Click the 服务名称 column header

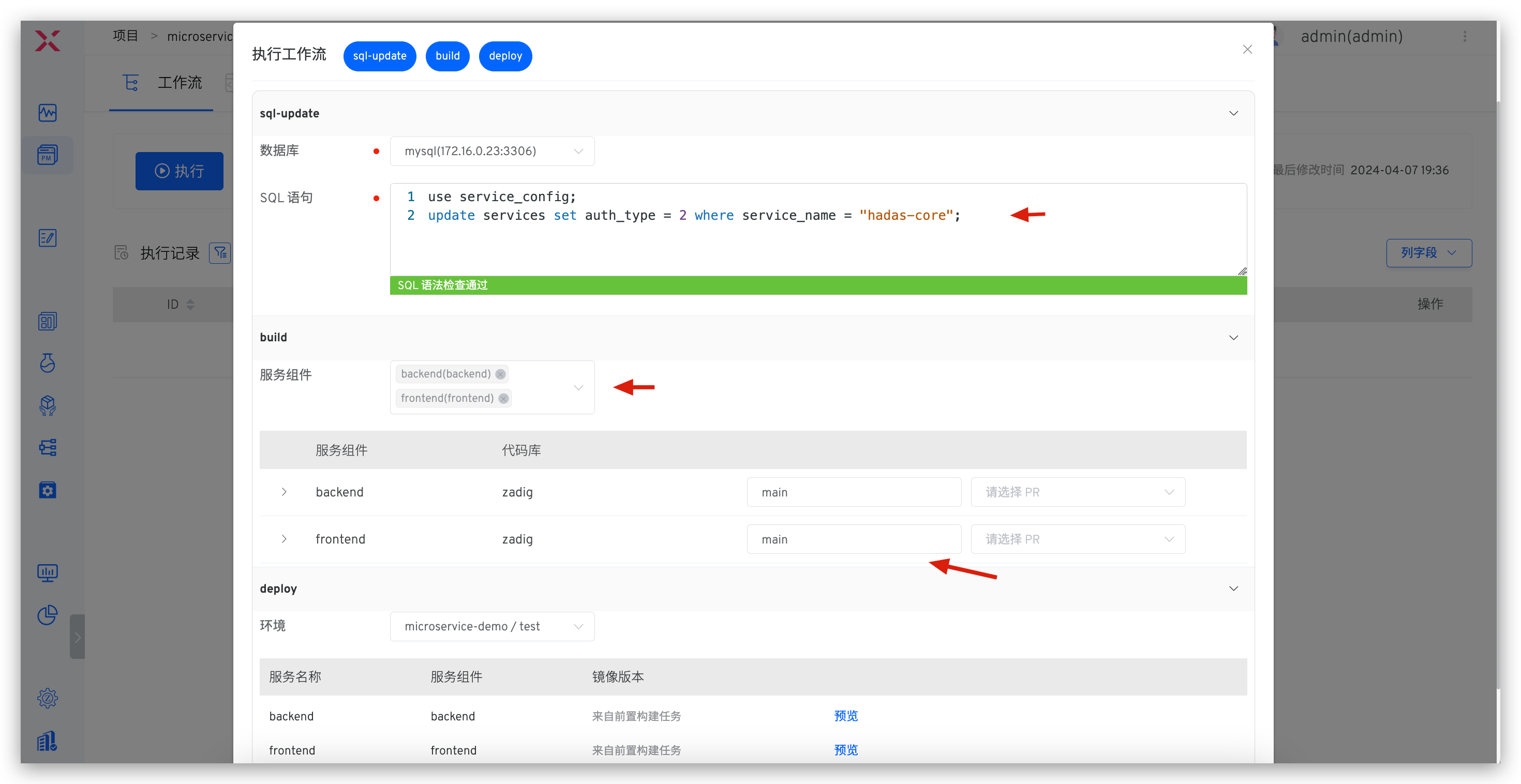click(x=295, y=676)
